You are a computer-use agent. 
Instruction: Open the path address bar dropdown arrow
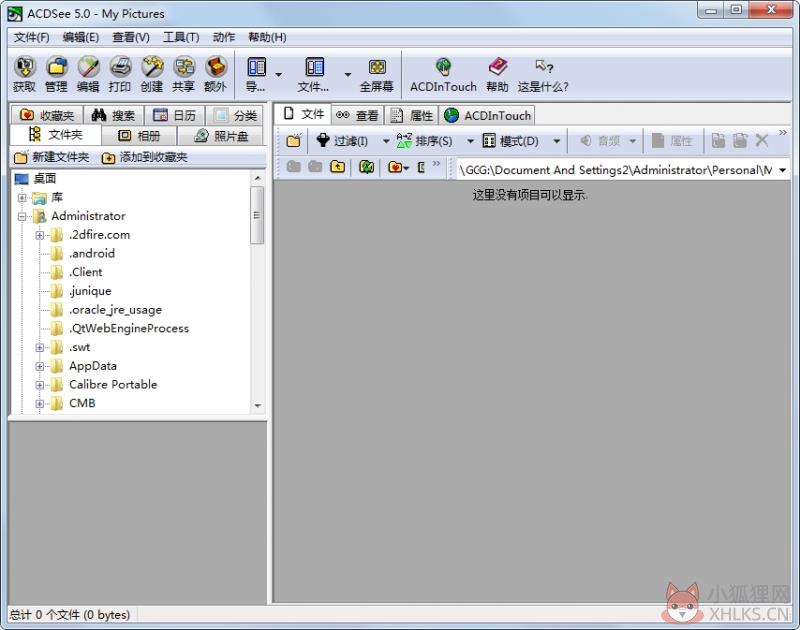pyautogui.click(x=783, y=170)
